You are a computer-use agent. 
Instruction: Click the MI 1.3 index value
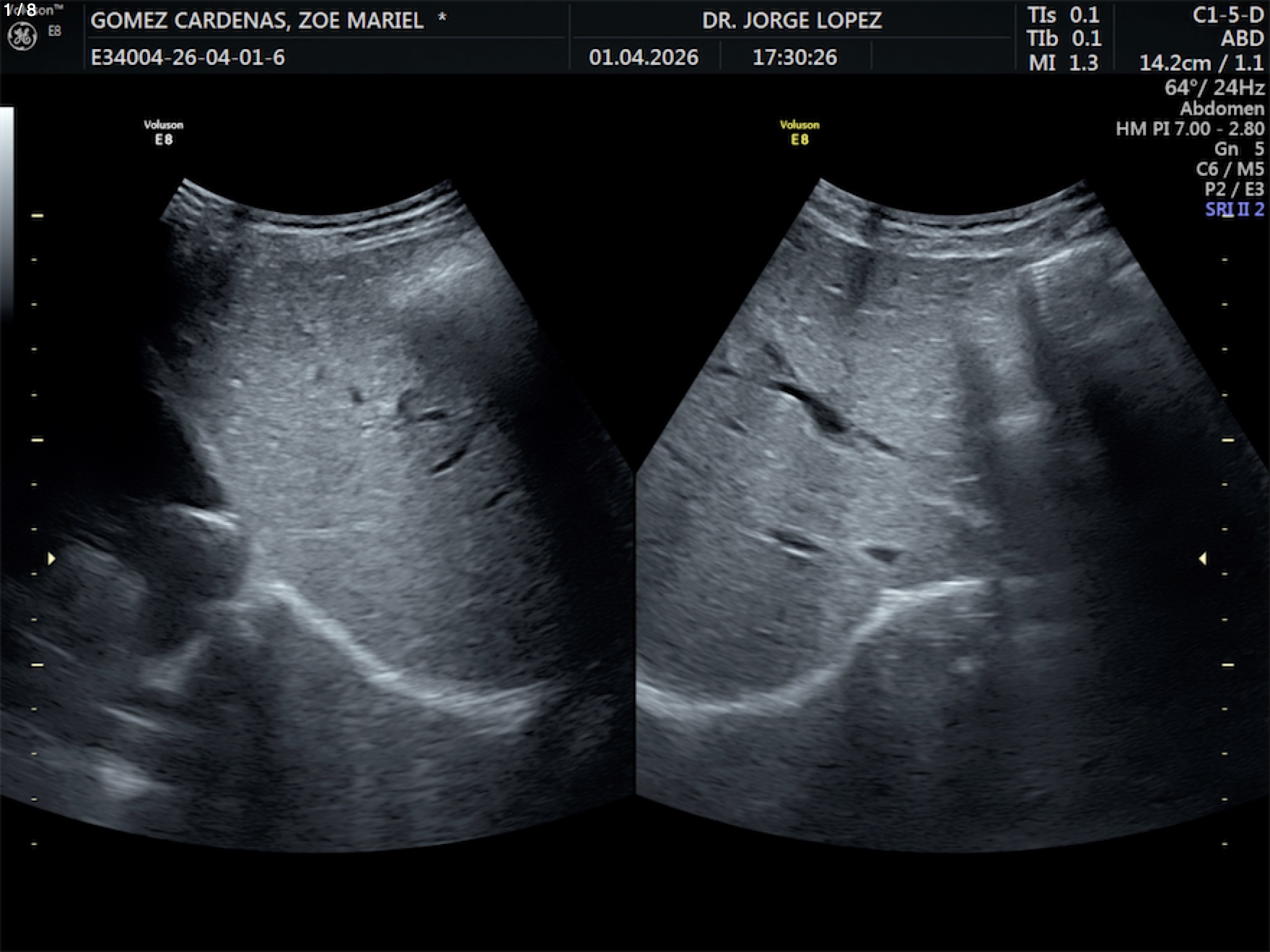coord(1063,63)
